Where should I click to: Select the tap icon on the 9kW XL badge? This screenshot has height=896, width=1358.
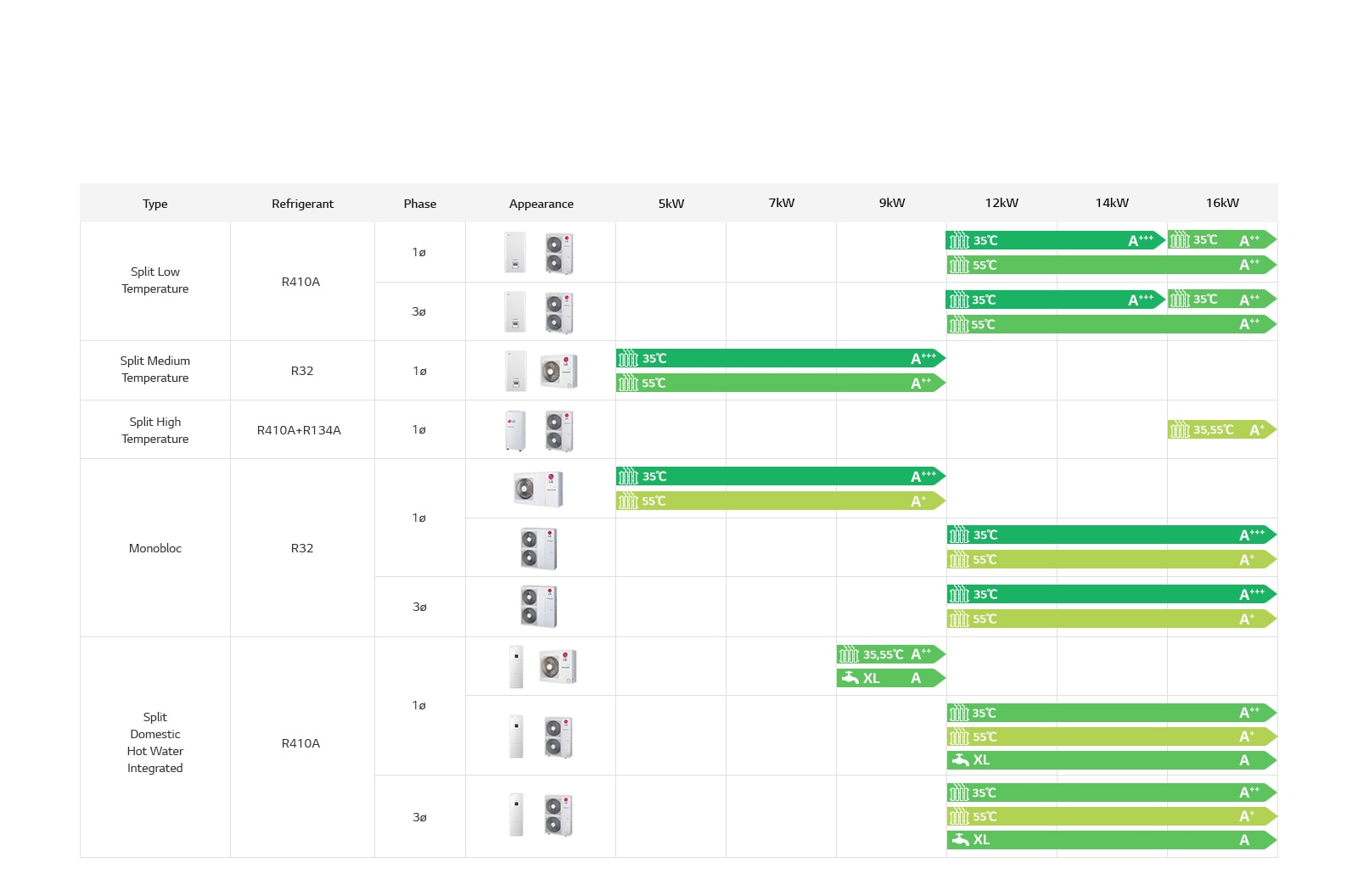[851, 679]
